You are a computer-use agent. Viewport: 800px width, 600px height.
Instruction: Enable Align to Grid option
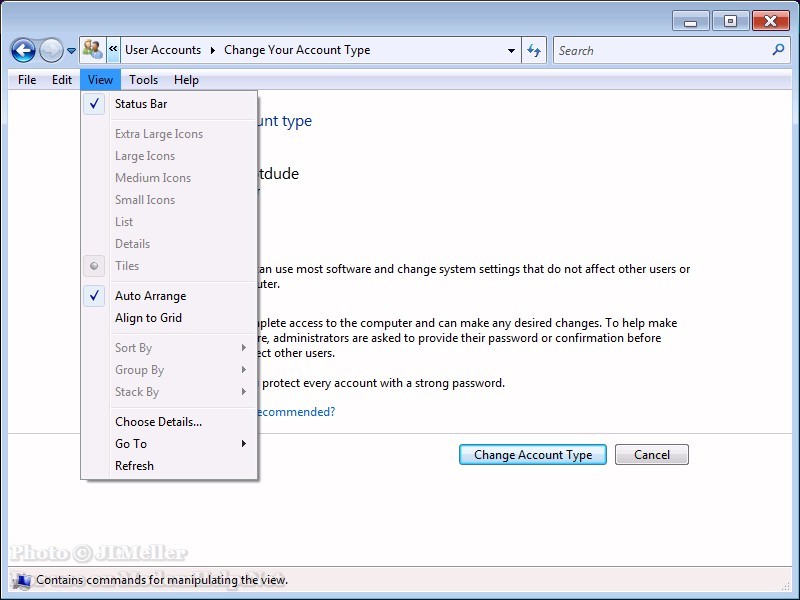point(148,318)
